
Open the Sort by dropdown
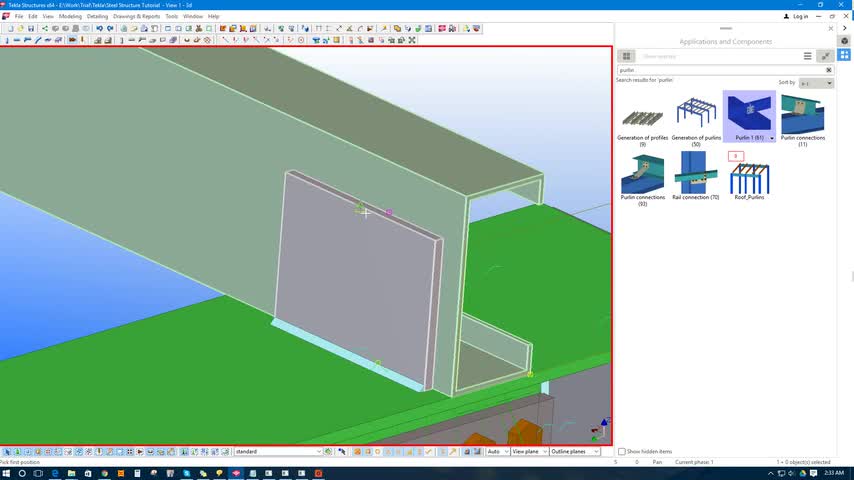point(816,83)
